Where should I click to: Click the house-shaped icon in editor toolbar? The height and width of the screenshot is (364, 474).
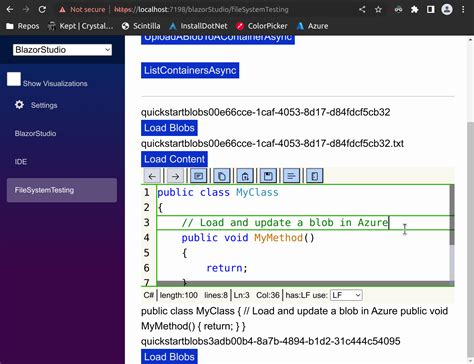[x=245, y=176]
